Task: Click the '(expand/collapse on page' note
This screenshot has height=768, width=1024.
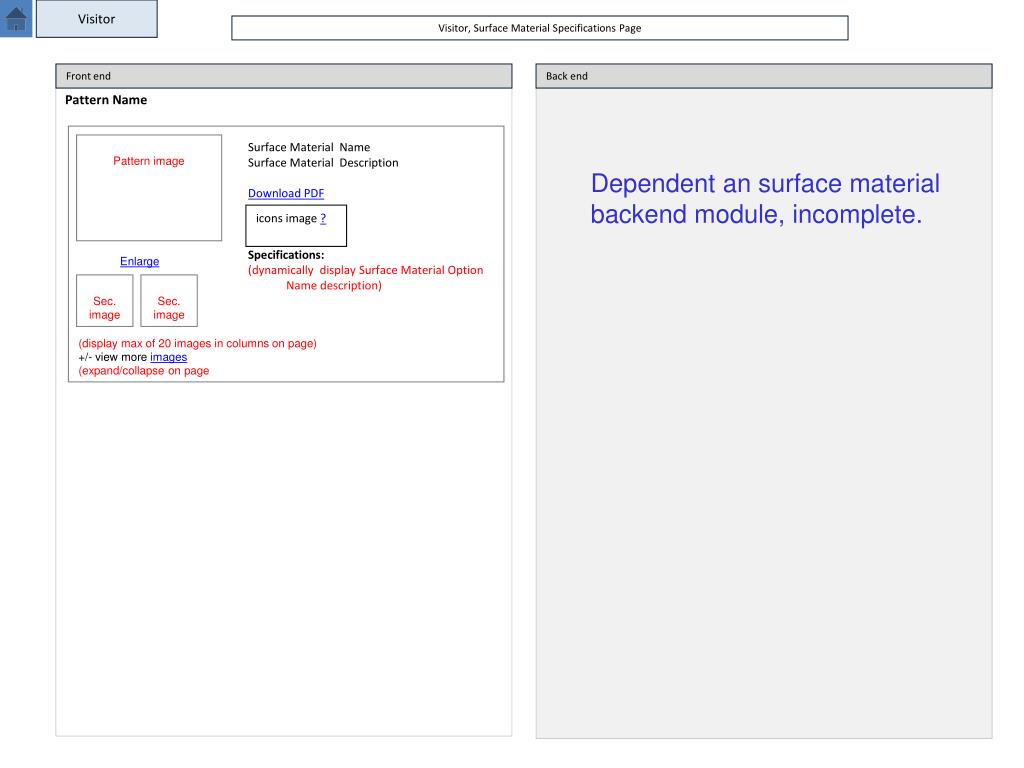Action: (144, 371)
